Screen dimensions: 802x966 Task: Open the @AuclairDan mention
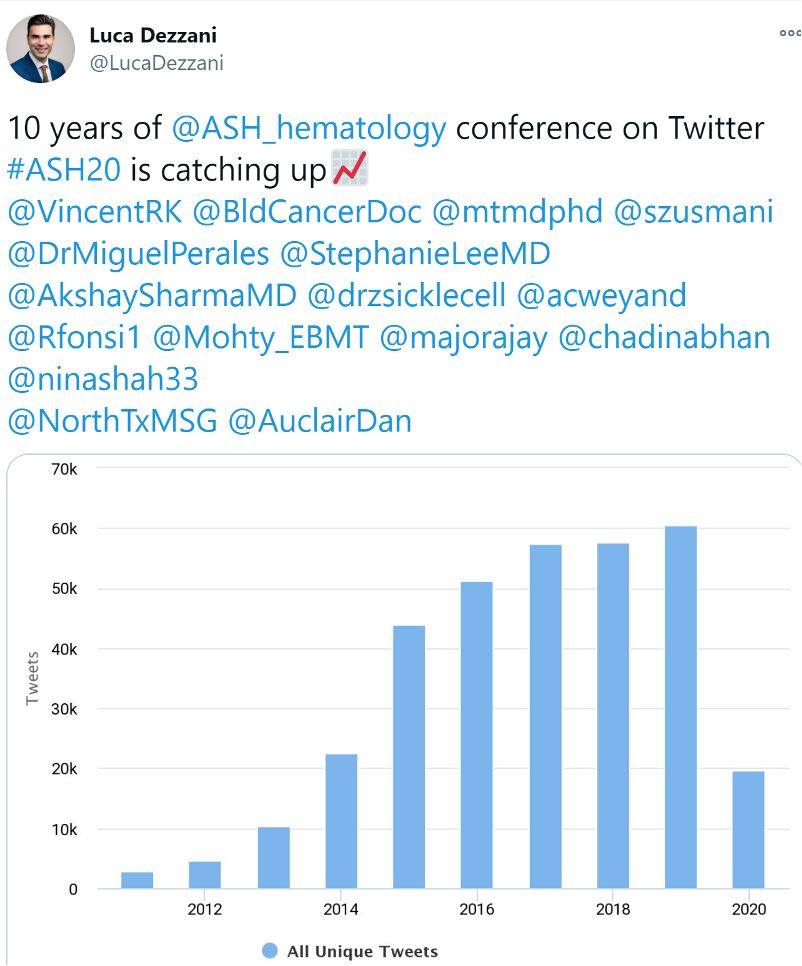tap(320, 421)
